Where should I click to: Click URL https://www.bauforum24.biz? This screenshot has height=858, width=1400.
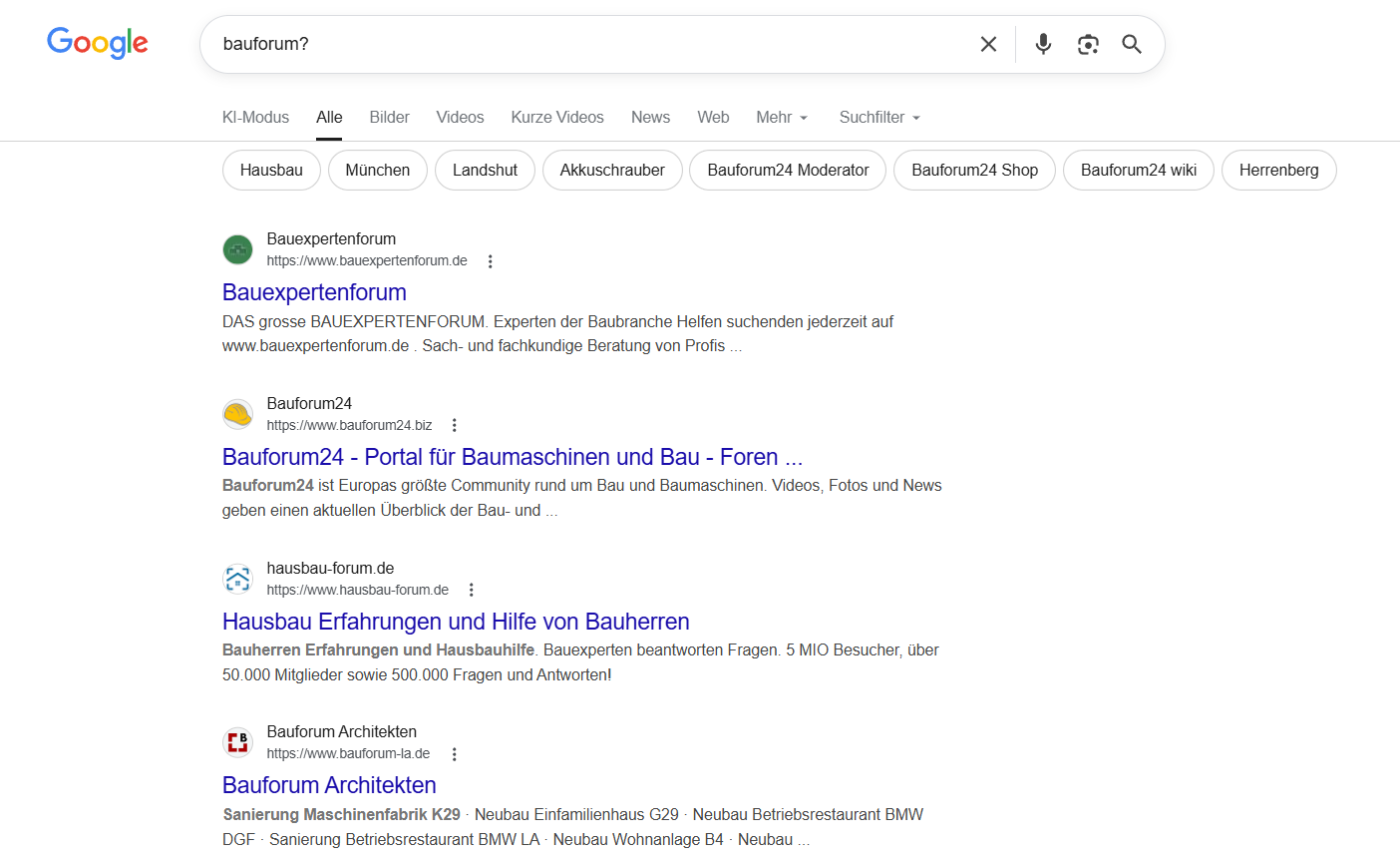coord(350,425)
